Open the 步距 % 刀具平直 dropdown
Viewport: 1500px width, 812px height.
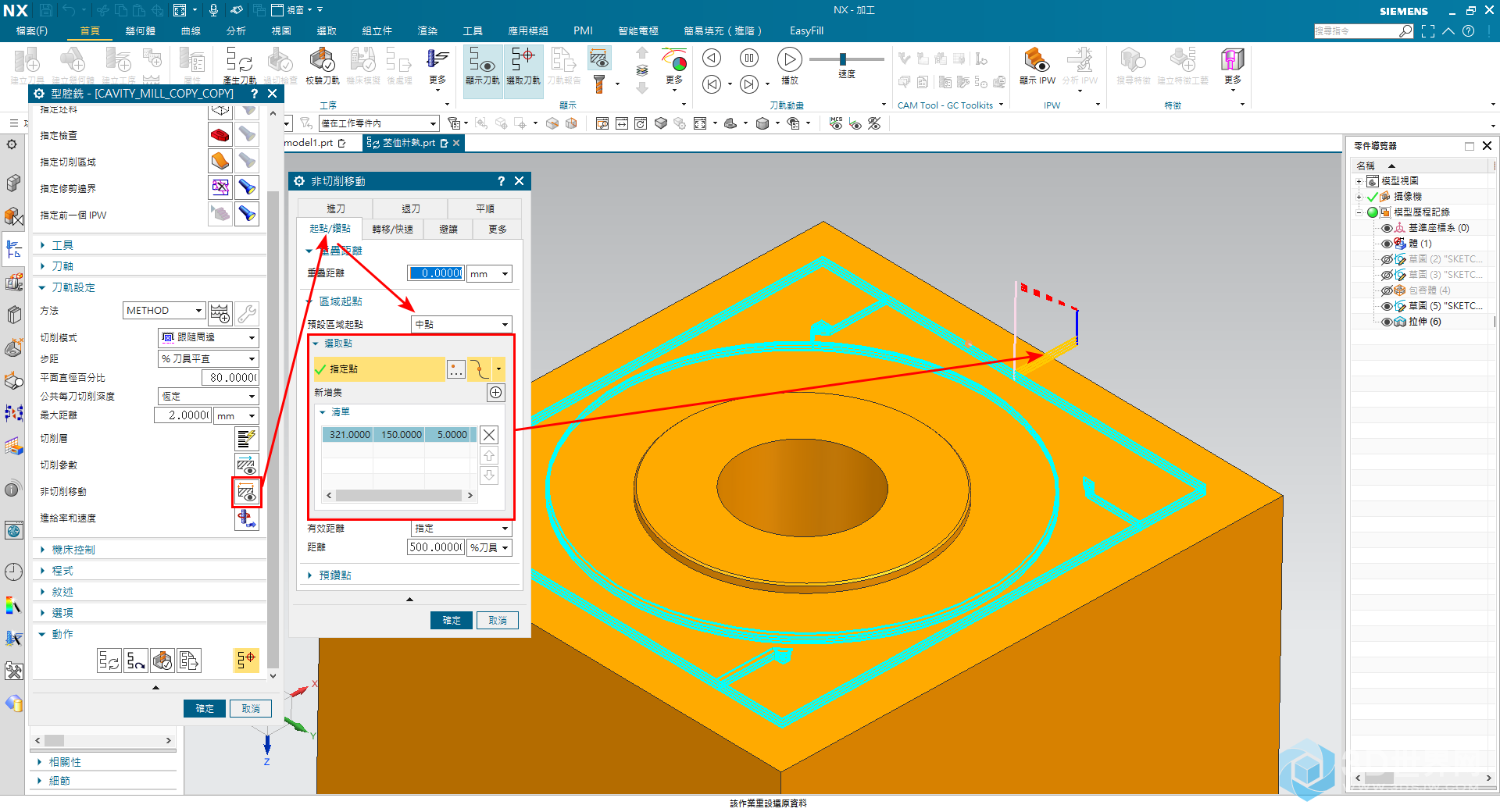click(209, 358)
